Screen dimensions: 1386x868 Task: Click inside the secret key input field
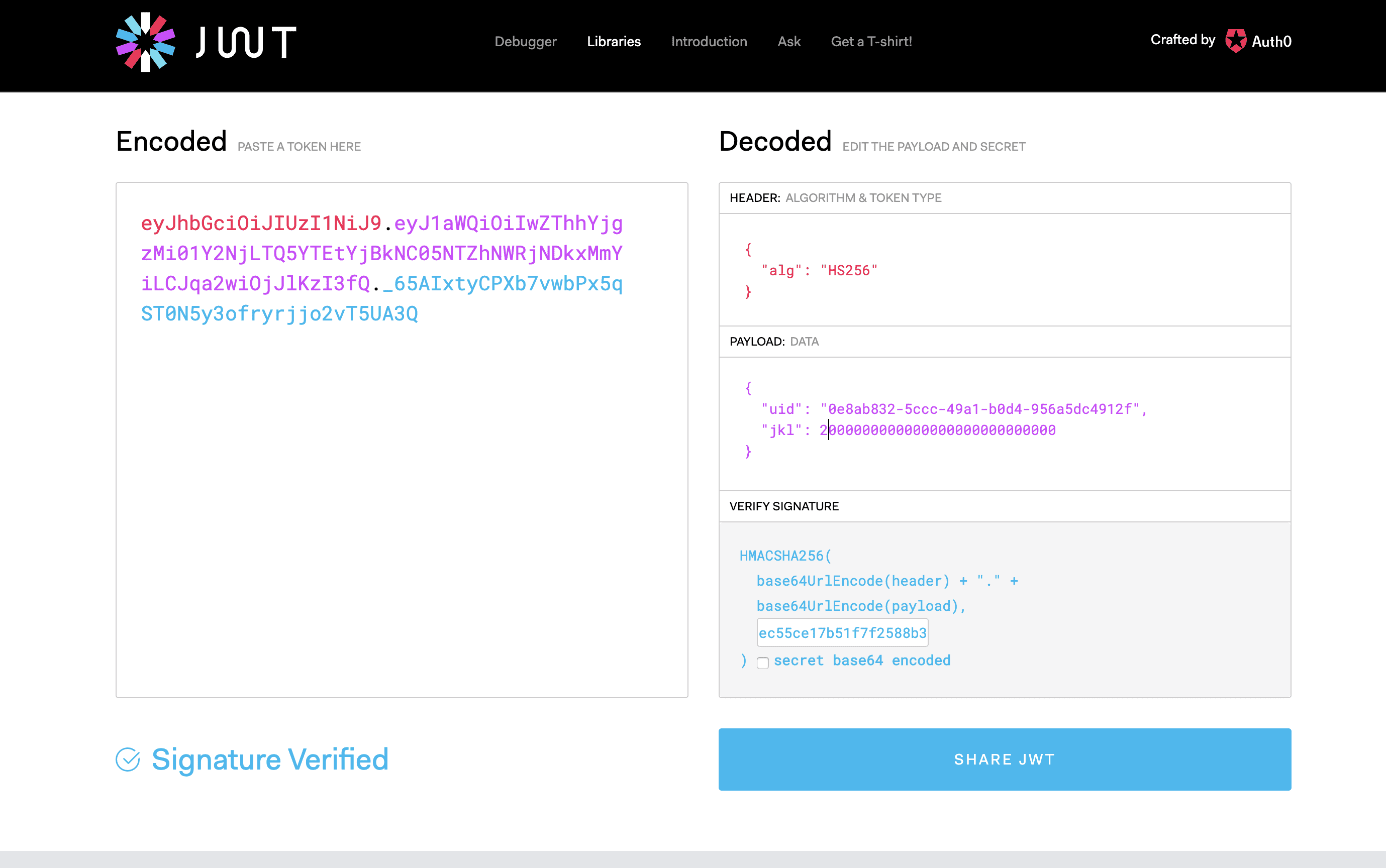(x=842, y=632)
